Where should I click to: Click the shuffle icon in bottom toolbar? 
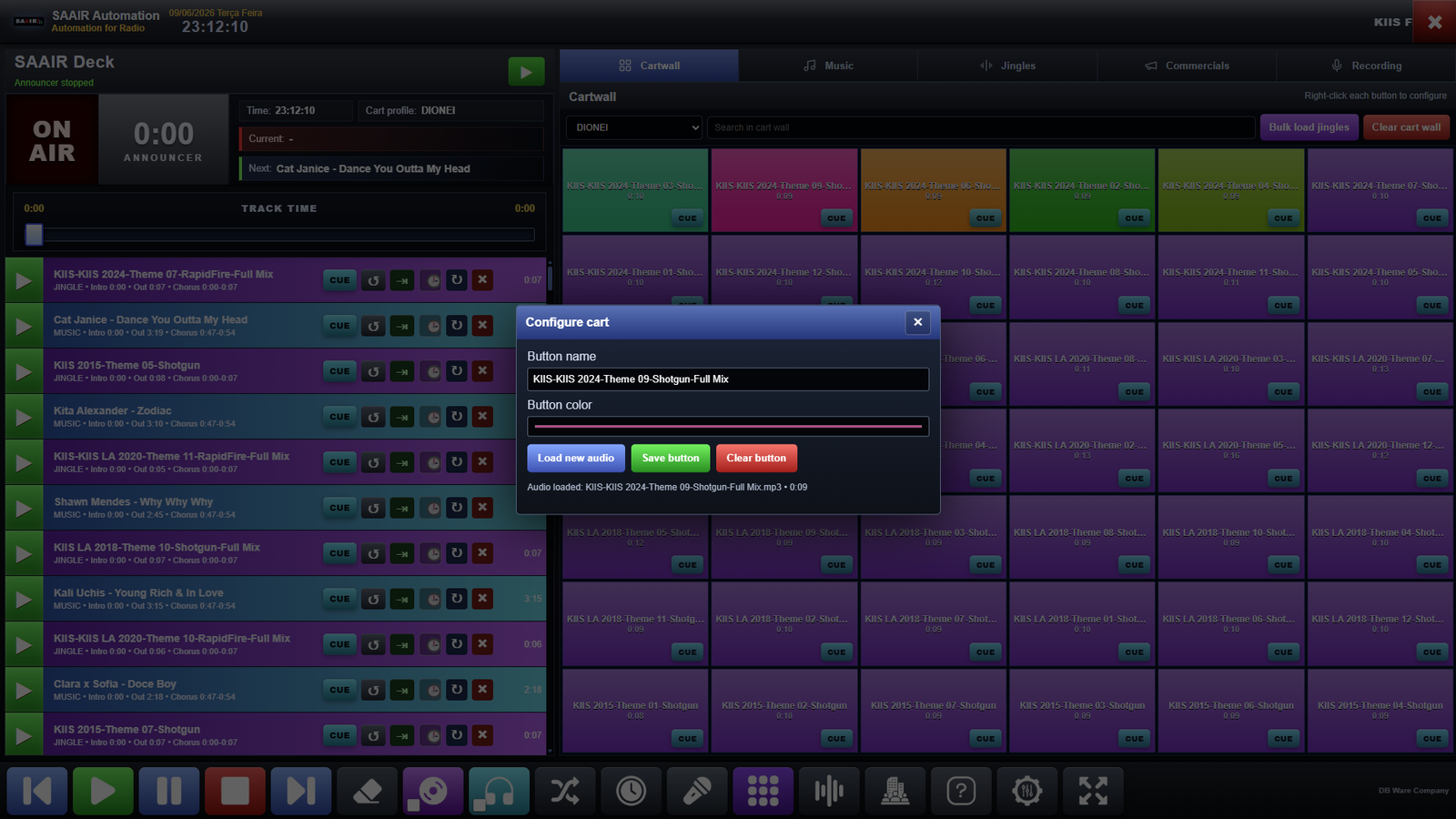coord(565,791)
